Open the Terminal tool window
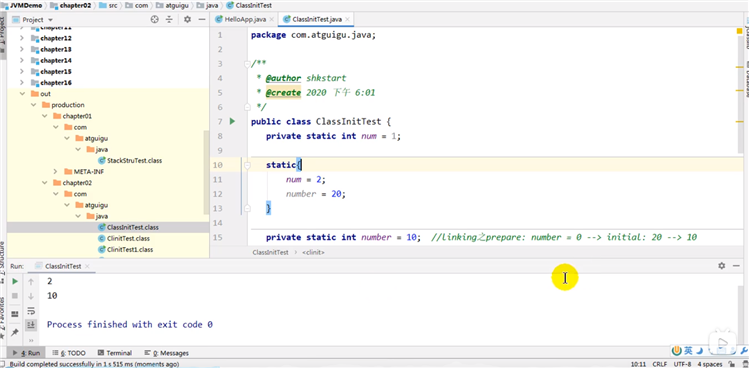 (x=115, y=353)
